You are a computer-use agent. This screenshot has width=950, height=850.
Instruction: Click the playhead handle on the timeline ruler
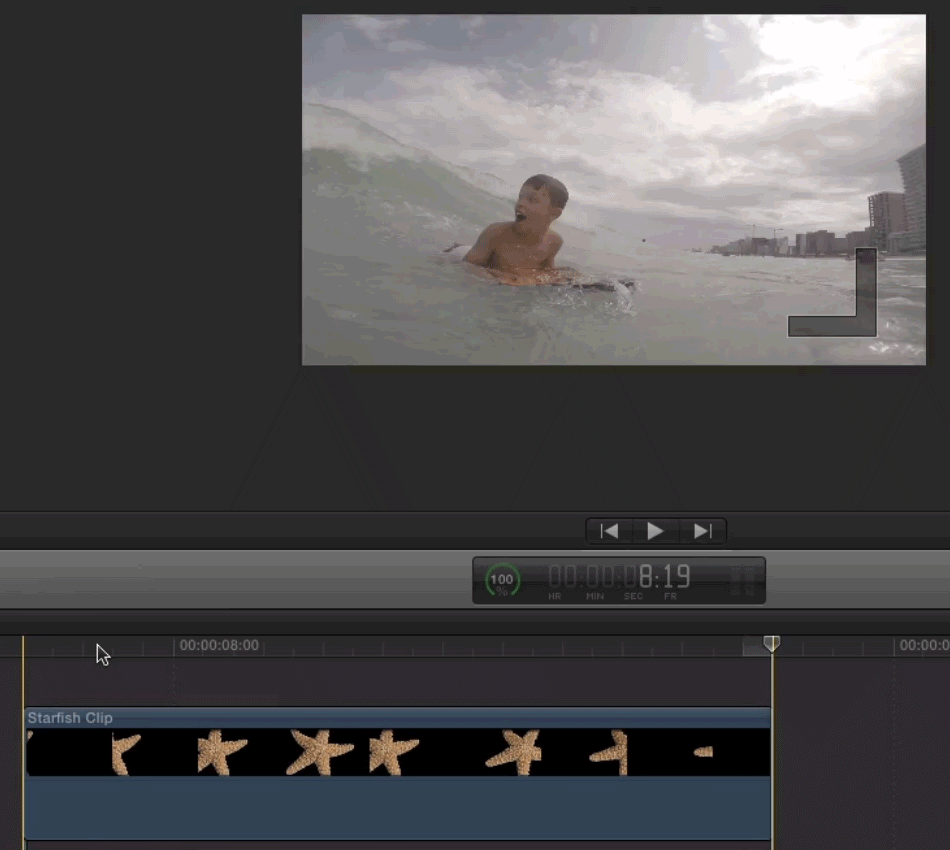[771, 644]
